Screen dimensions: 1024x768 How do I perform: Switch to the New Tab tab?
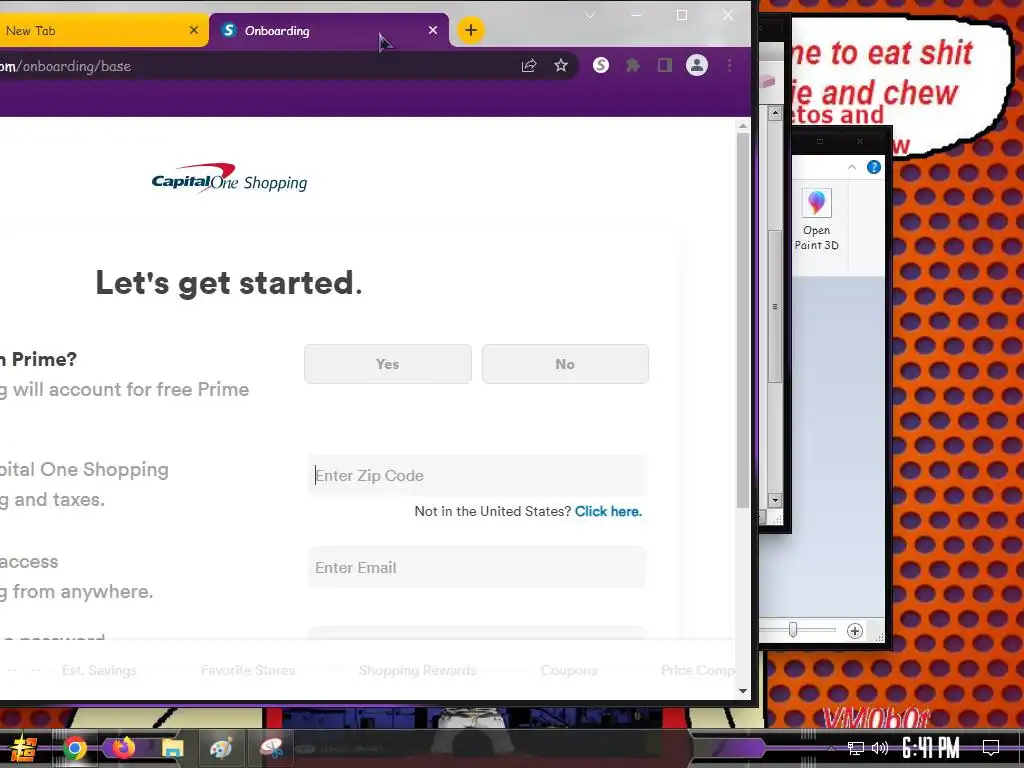tap(98, 31)
